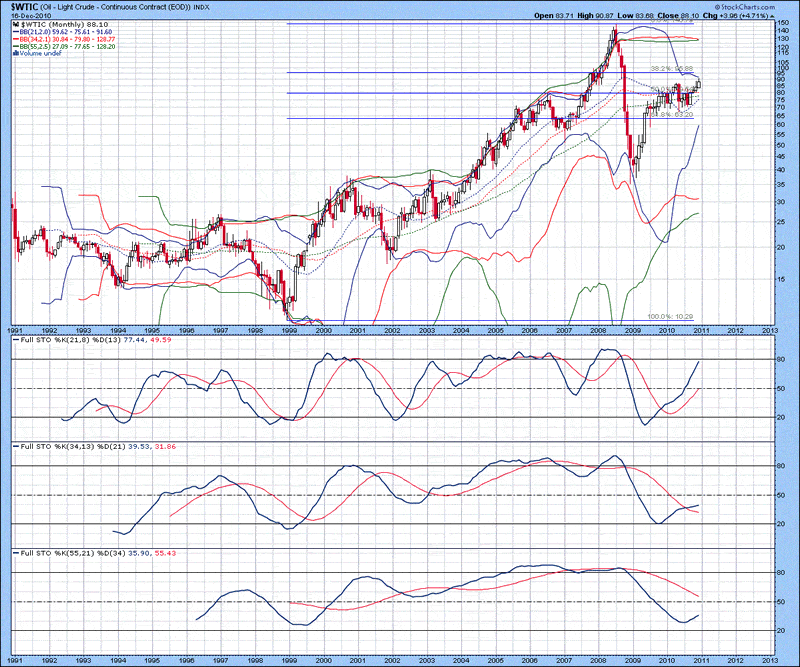Click the $WTIC ticker symbol title
800x667 pixels.
22,7
